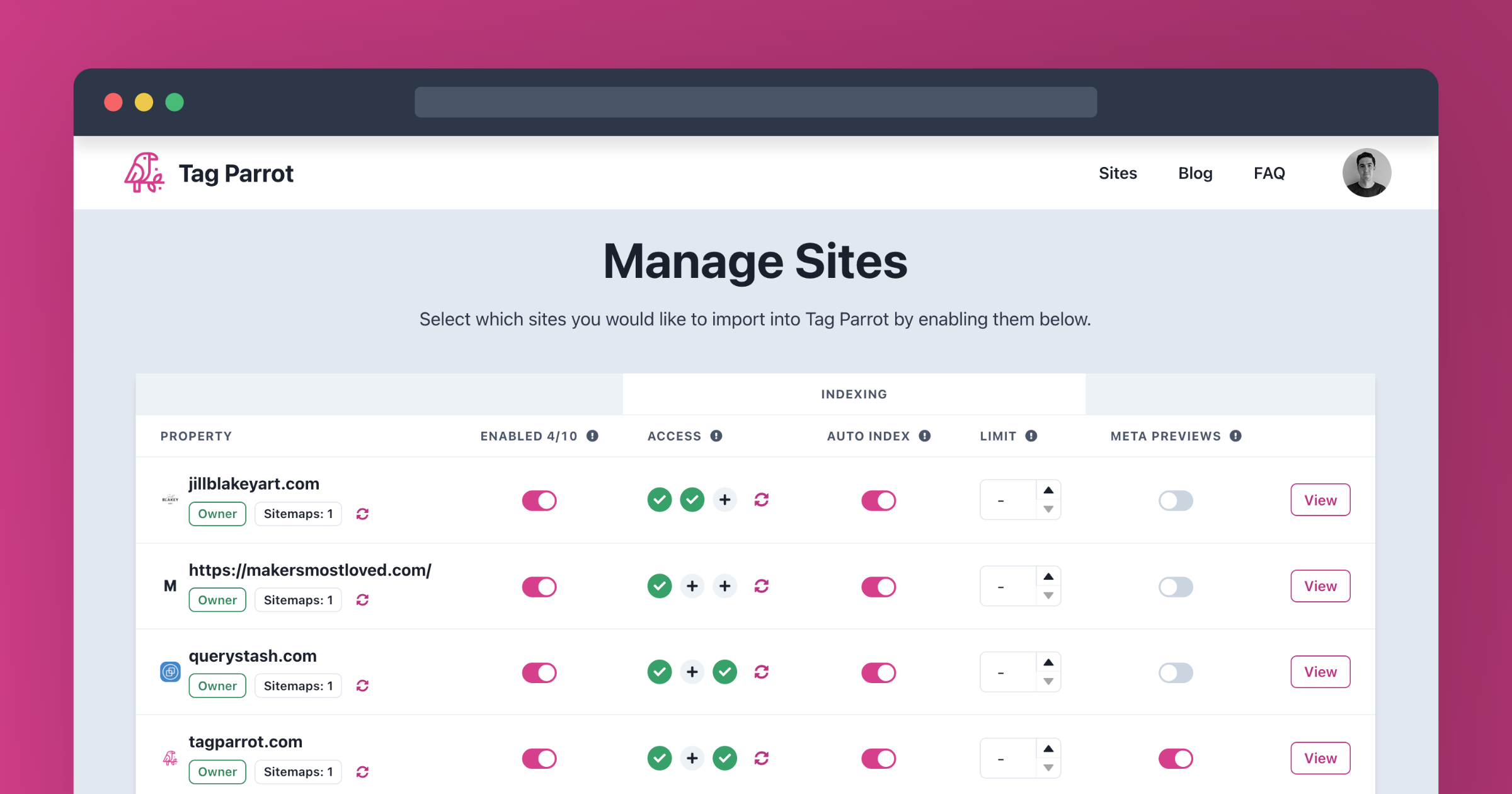Viewport: 1512px width, 794px height.
Task: Click second plus access icon for makersmostloved.com
Action: tap(725, 586)
